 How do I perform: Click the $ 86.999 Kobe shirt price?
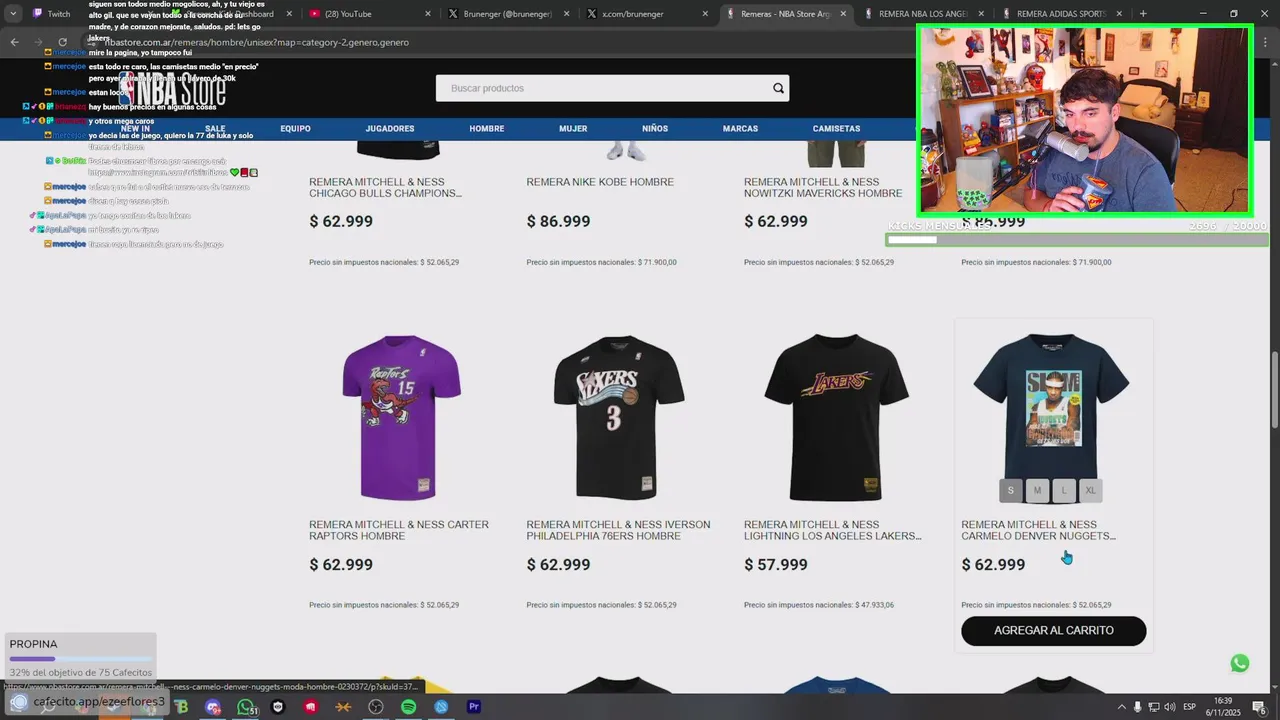pos(558,222)
